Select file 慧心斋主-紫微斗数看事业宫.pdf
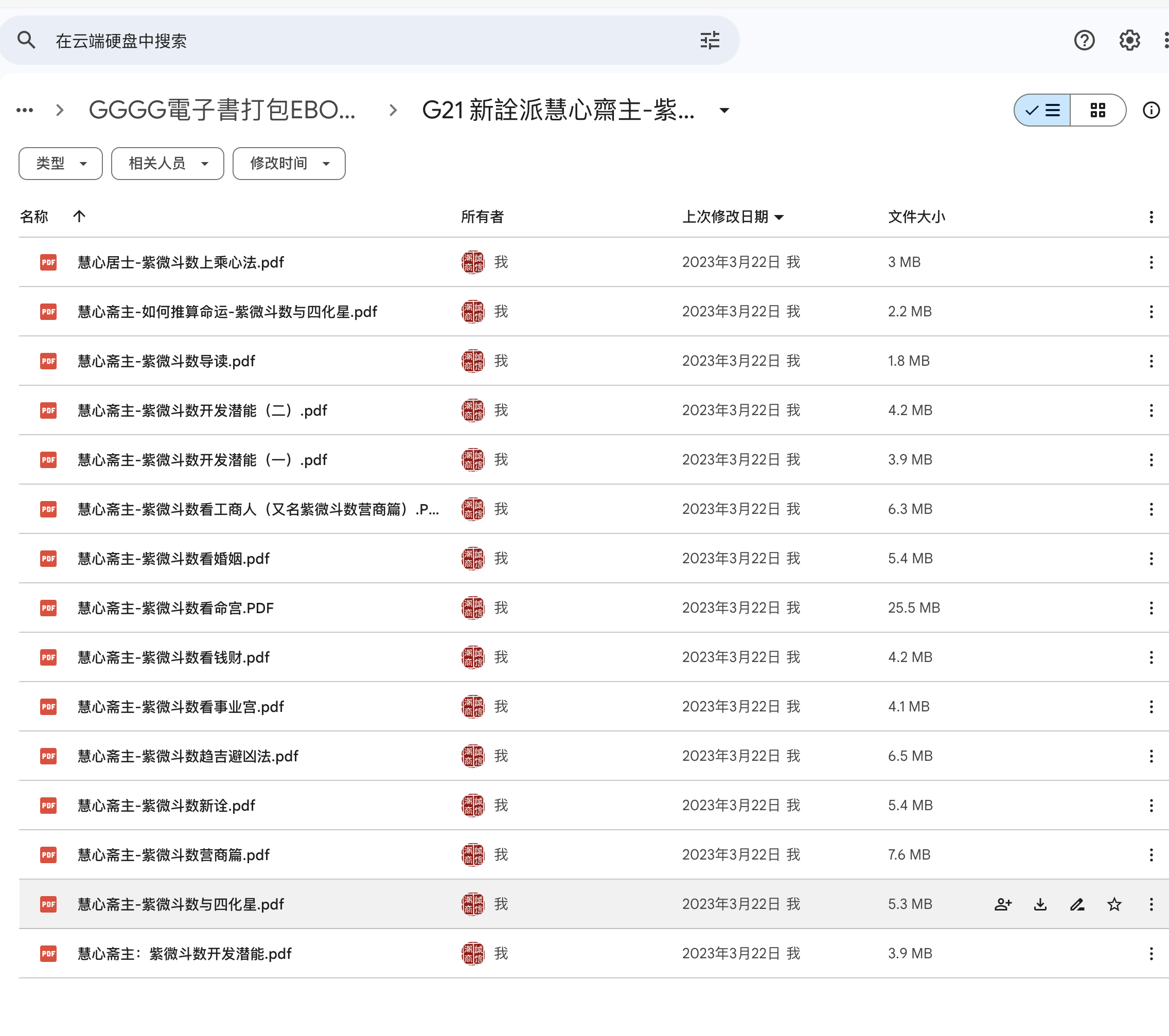 pyautogui.click(x=594, y=707)
